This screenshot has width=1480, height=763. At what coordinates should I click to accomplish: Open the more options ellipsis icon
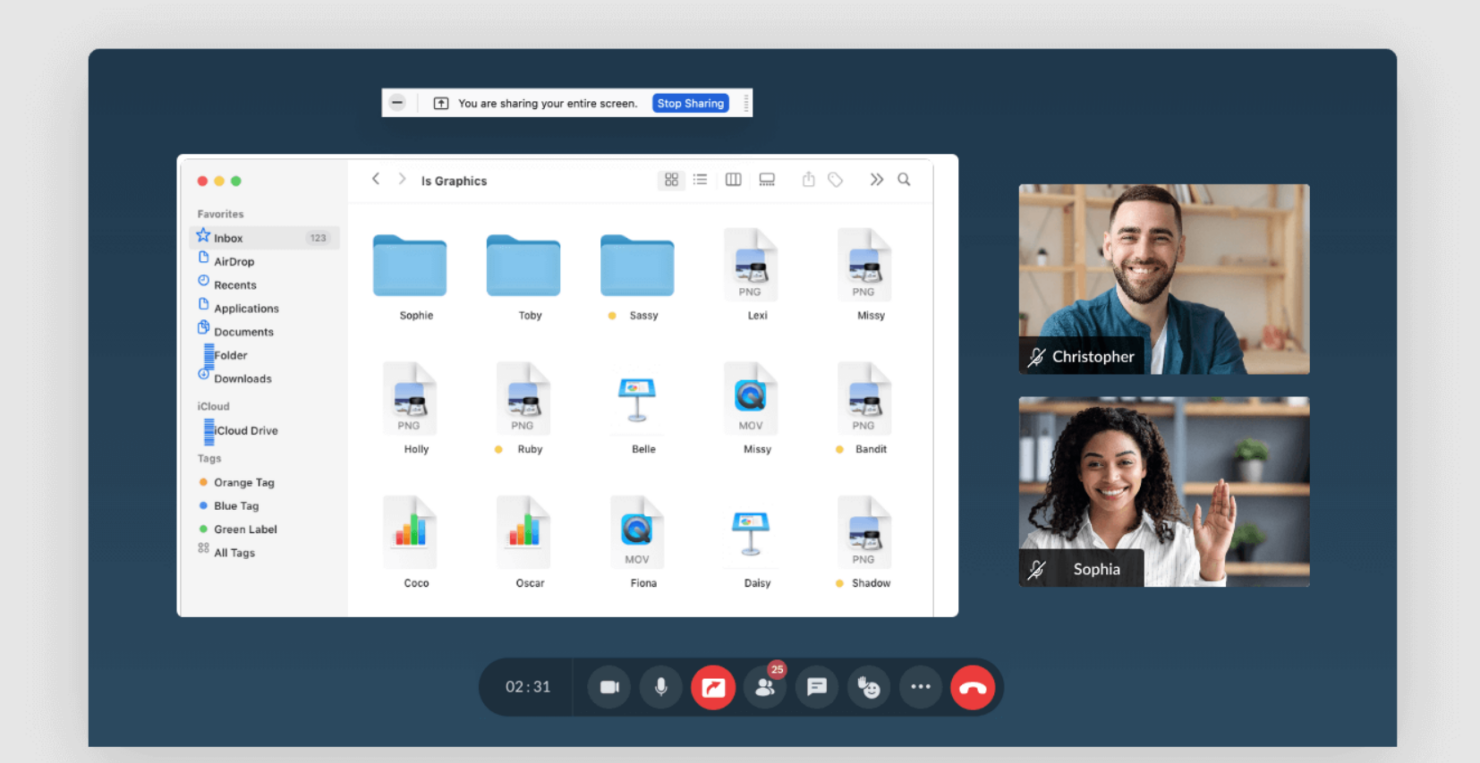click(920, 687)
